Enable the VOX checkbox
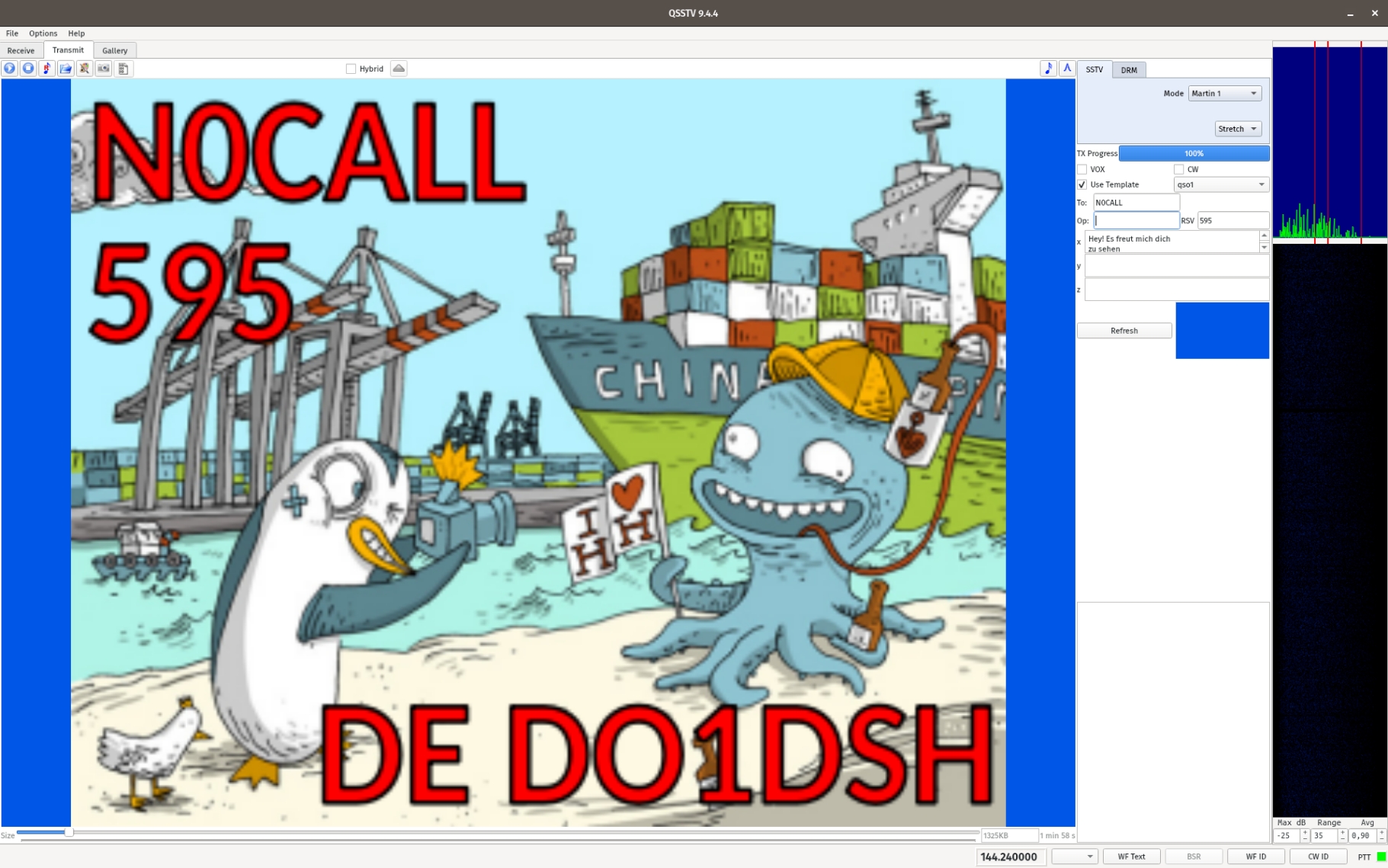The height and width of the screenshot is (868, 1388). [1082, 169]
